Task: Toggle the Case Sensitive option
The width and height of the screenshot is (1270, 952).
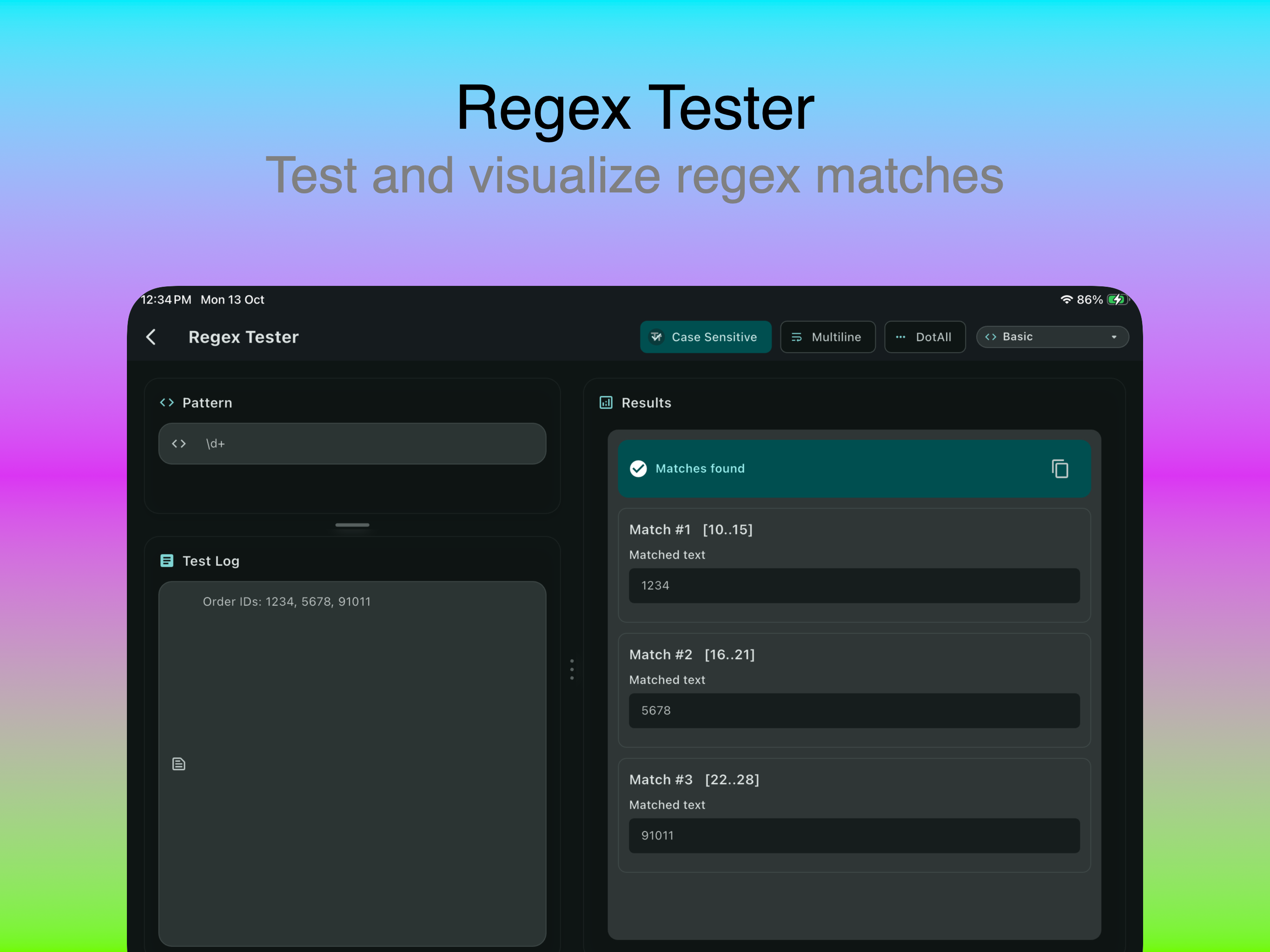Action: point(706,337)
